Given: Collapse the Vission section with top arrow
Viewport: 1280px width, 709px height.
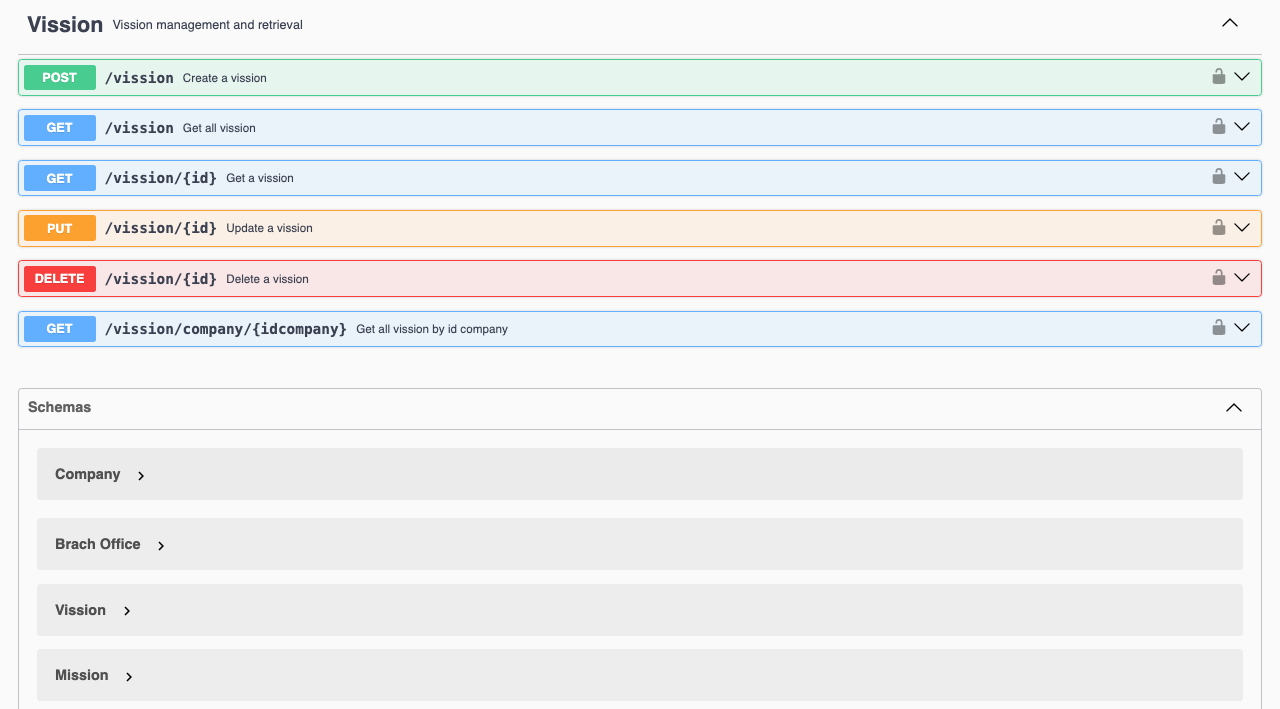Looking at the screenshot, I should point(1230,23).
